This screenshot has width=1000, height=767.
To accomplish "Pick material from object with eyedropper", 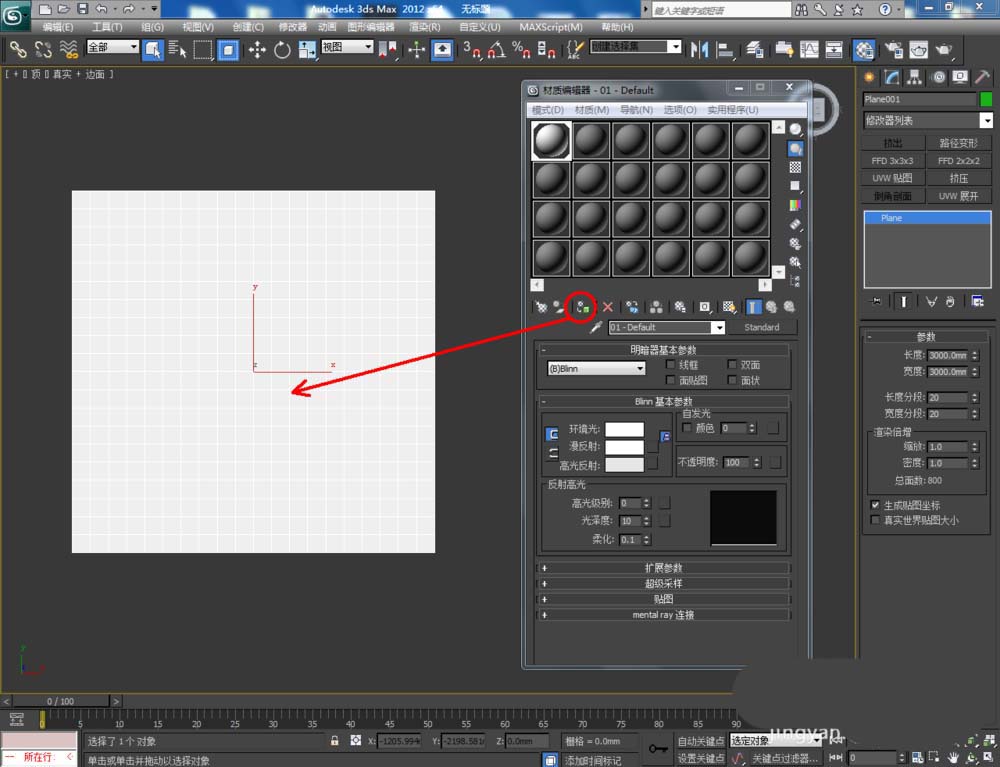I will [x=596, y=328].
